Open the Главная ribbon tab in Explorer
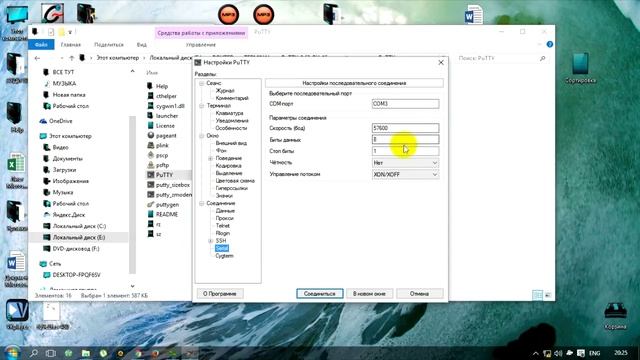The height and width of the screenshot is (360, 640). click(71, 44)
